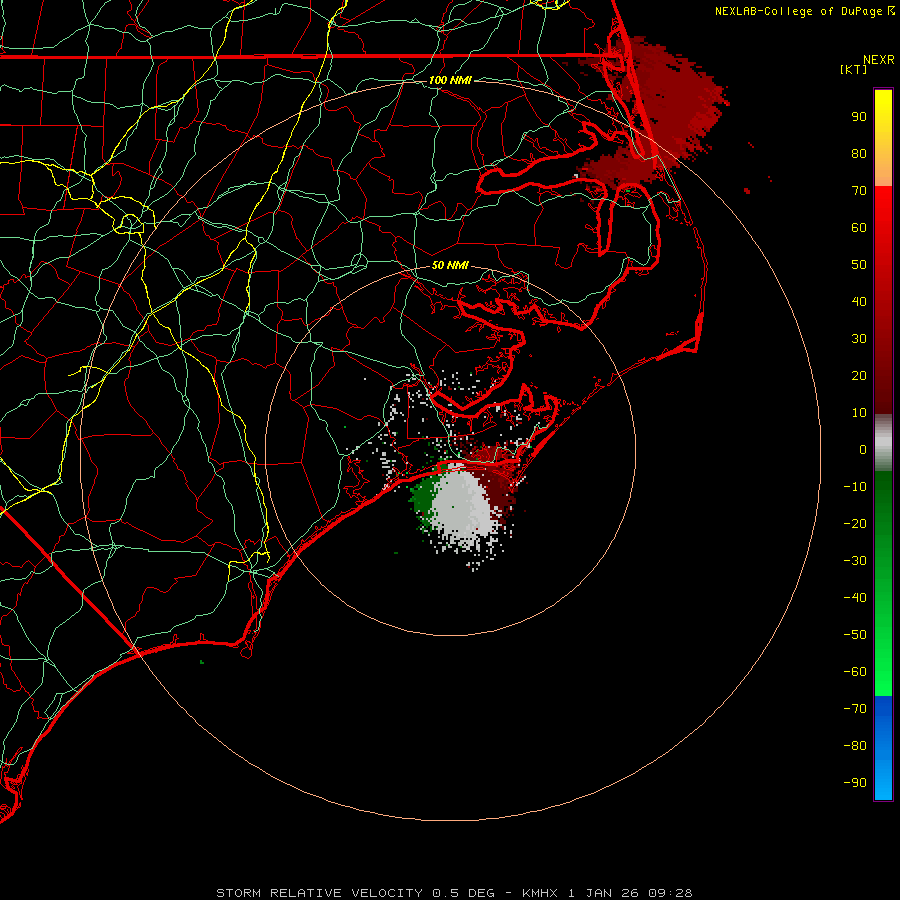This screenshot has width=900, height=900.
Task: Click the -20 value on the velocity scale
Action: (x=855, y=524)
